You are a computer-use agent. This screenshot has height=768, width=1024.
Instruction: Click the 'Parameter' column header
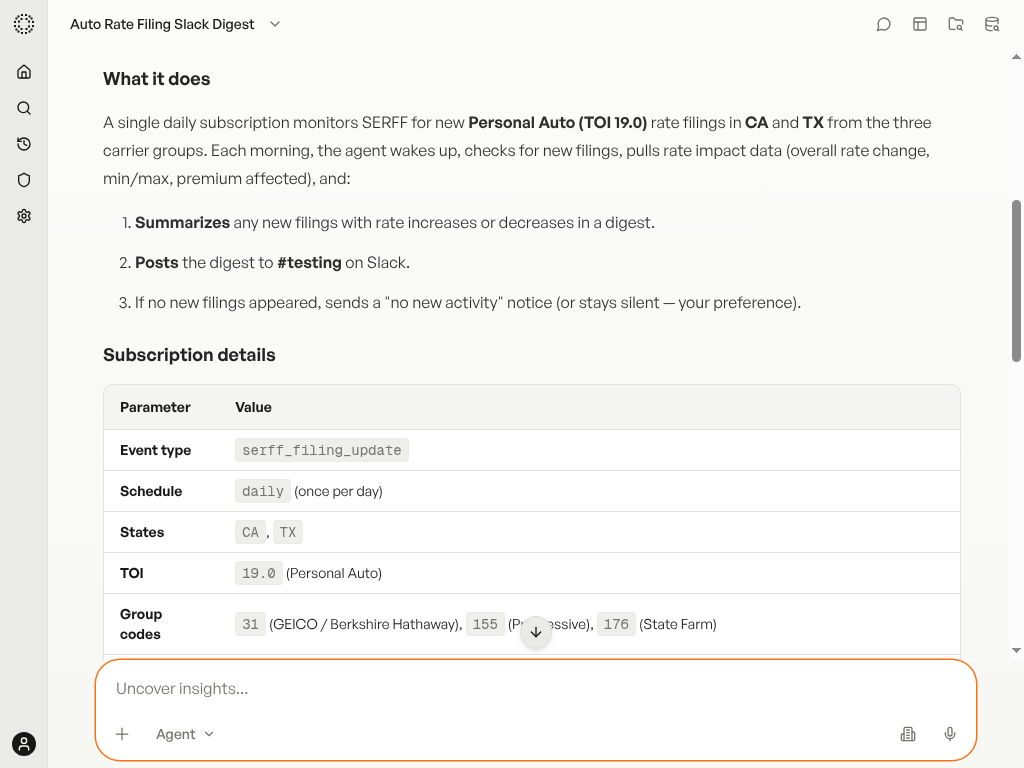[155, 407]
